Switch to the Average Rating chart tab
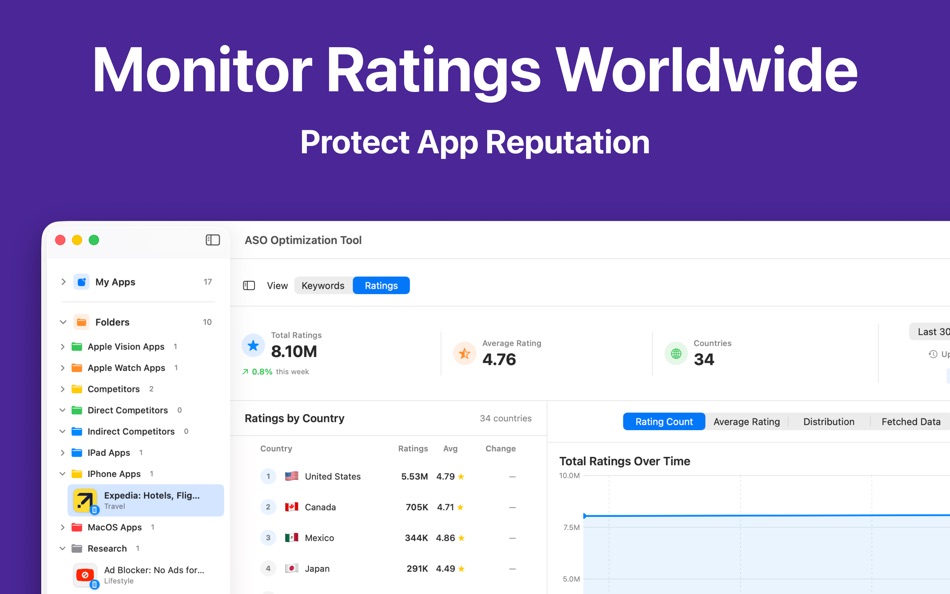Viewport: 950px width, 594px height. coord(746,422)
